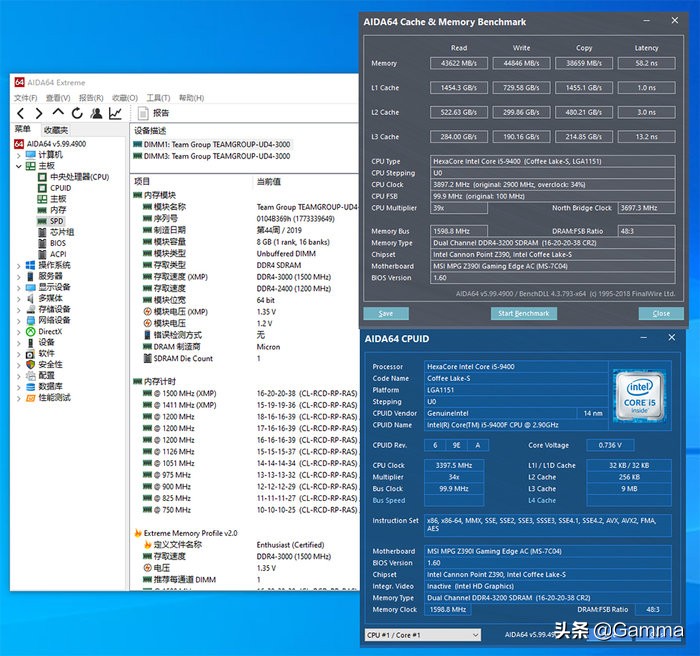
Task: Open the graph chart toolbar icon
Action: coord(116,113)
